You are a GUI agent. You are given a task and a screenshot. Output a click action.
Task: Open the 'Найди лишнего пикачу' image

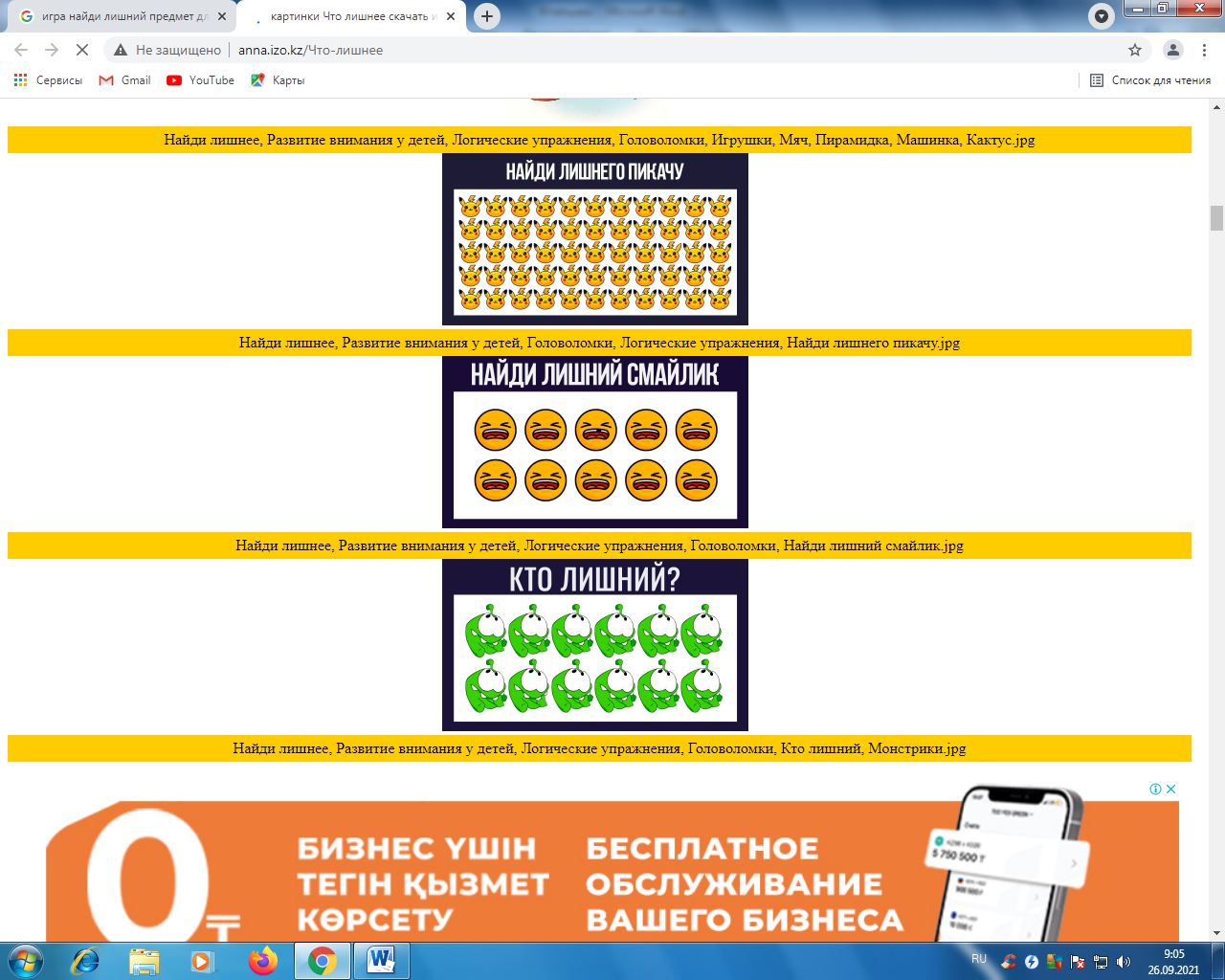pos(595,239)
